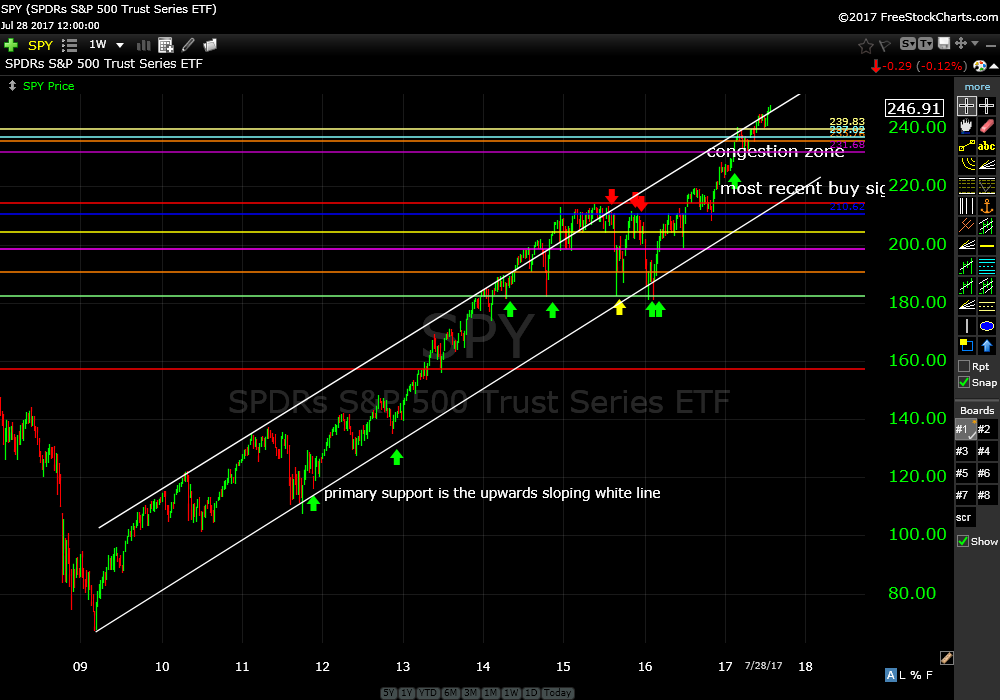Click the Today range button
The image size is (1000, 700).
point(559,693)
